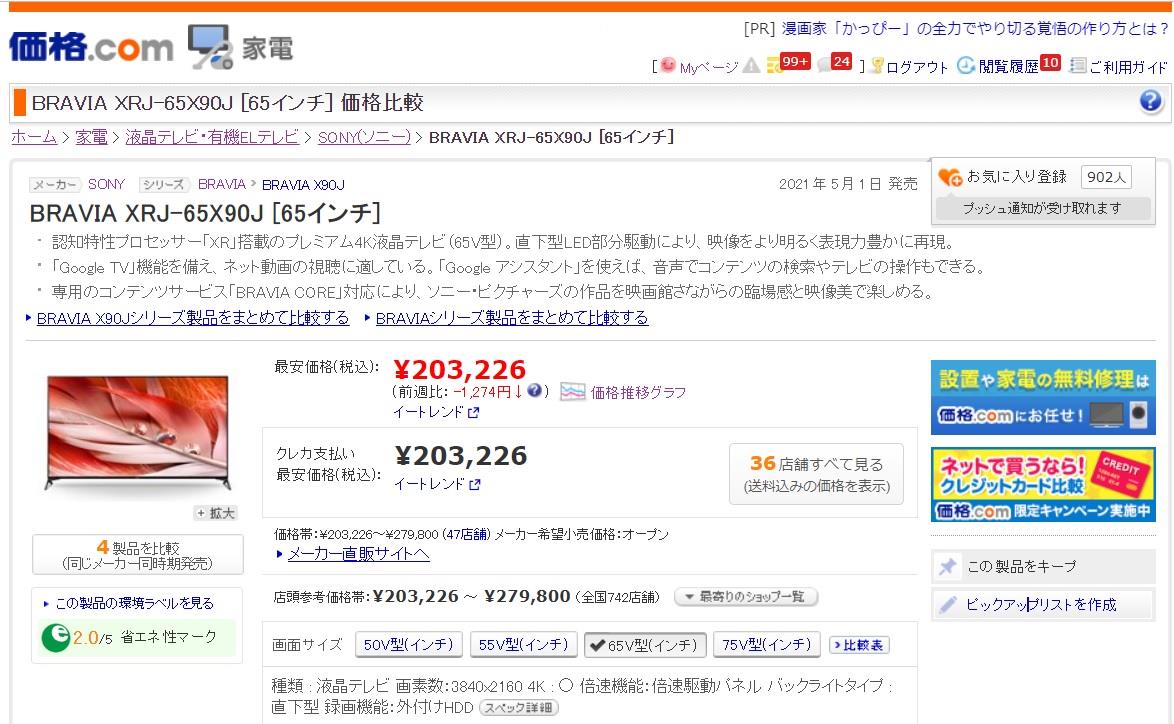
Task: Click the Myページ face icon
Action: click(x=668, y=66)
